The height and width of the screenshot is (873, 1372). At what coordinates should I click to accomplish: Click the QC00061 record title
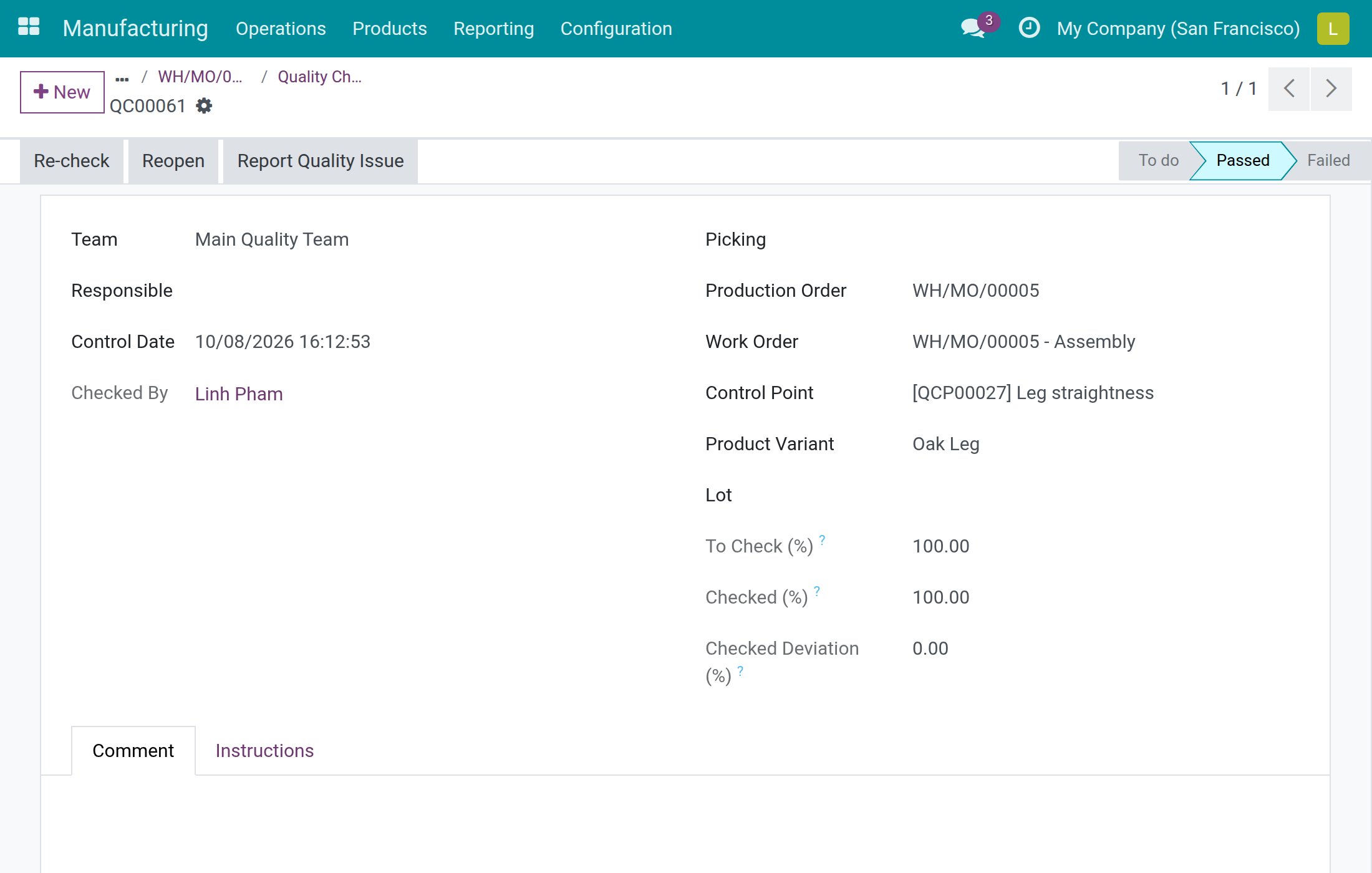pyautogui.click(x=147, y=106)
